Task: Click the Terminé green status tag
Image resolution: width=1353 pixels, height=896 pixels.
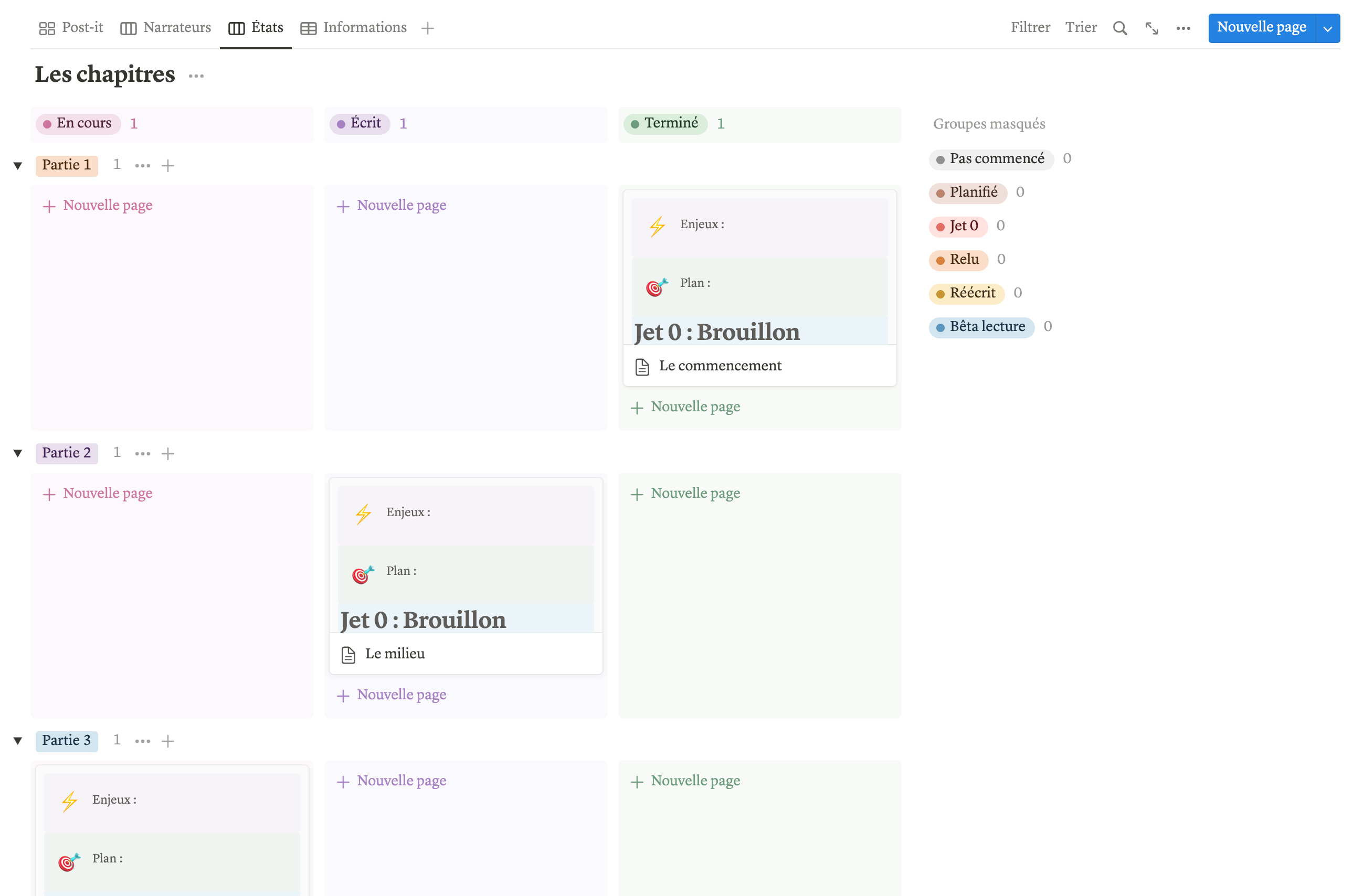Action: pyautogui.click(x=665, y=123)
